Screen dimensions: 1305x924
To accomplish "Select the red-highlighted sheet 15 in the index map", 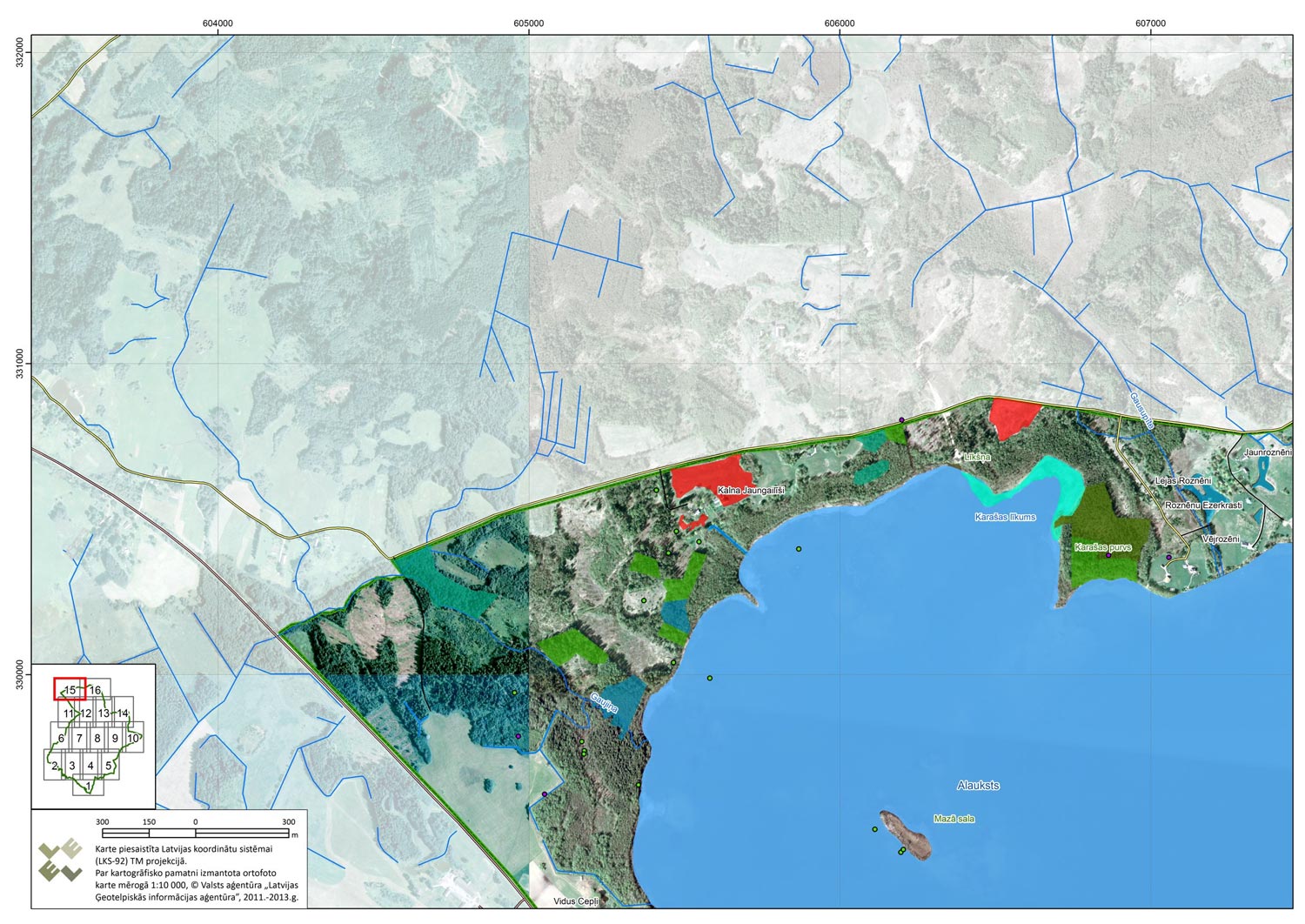I will pos(70,689).
